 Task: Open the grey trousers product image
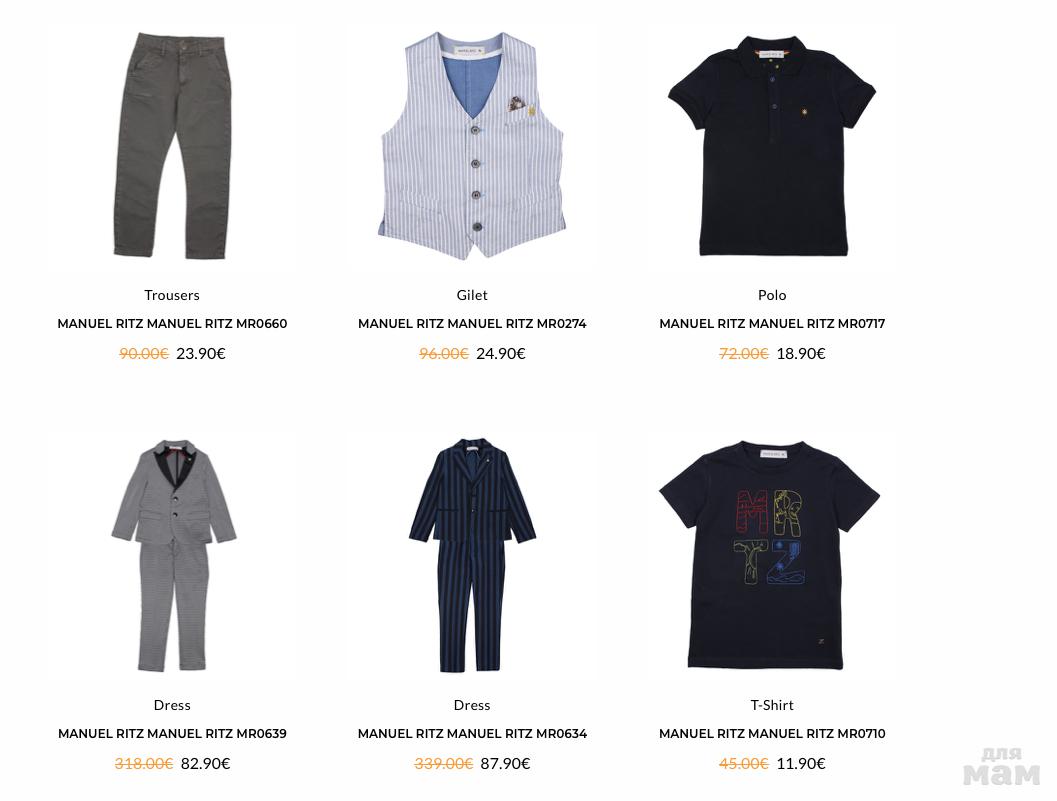173,146
